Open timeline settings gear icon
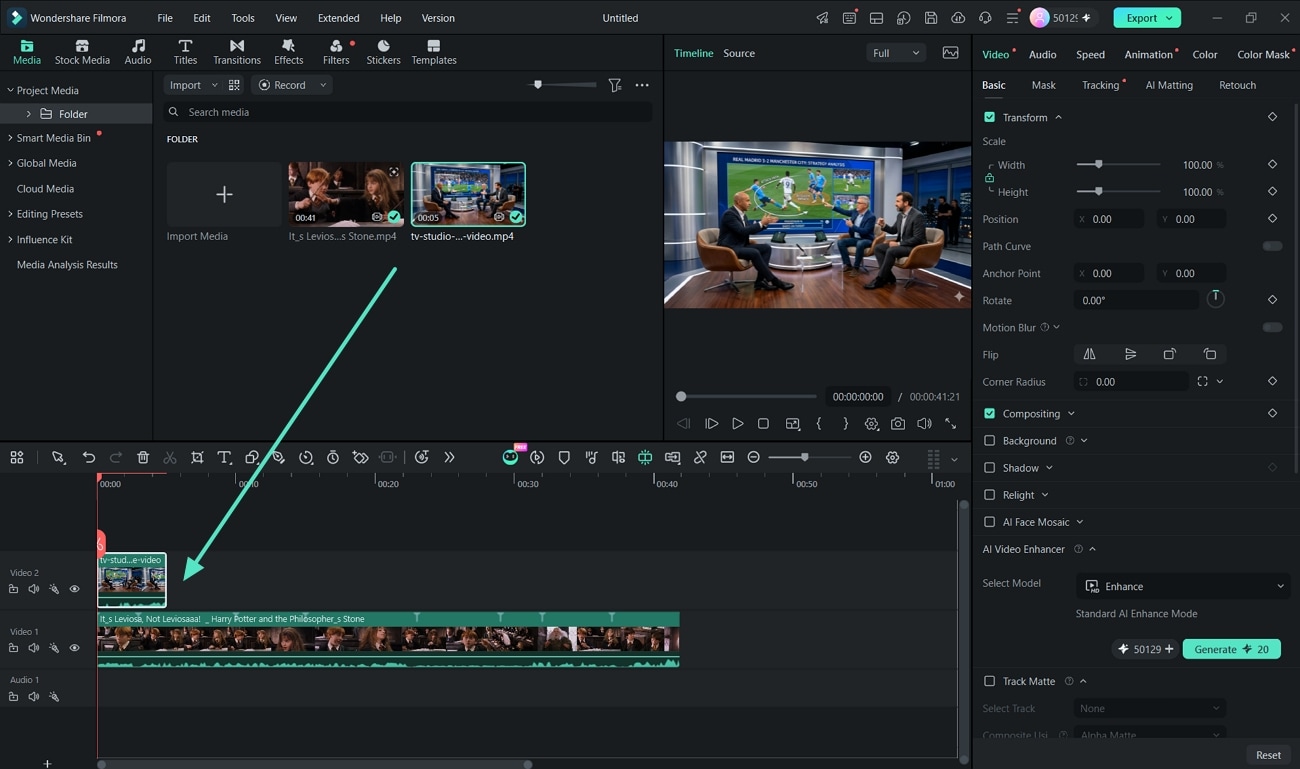 892,457
